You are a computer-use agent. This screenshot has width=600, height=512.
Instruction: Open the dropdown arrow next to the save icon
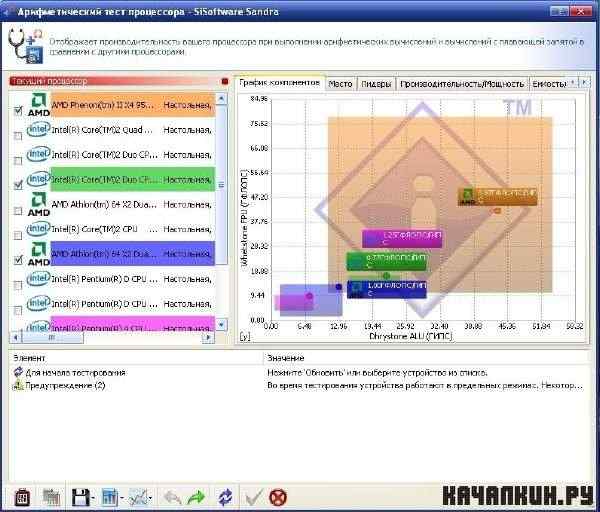coord(93,498)
